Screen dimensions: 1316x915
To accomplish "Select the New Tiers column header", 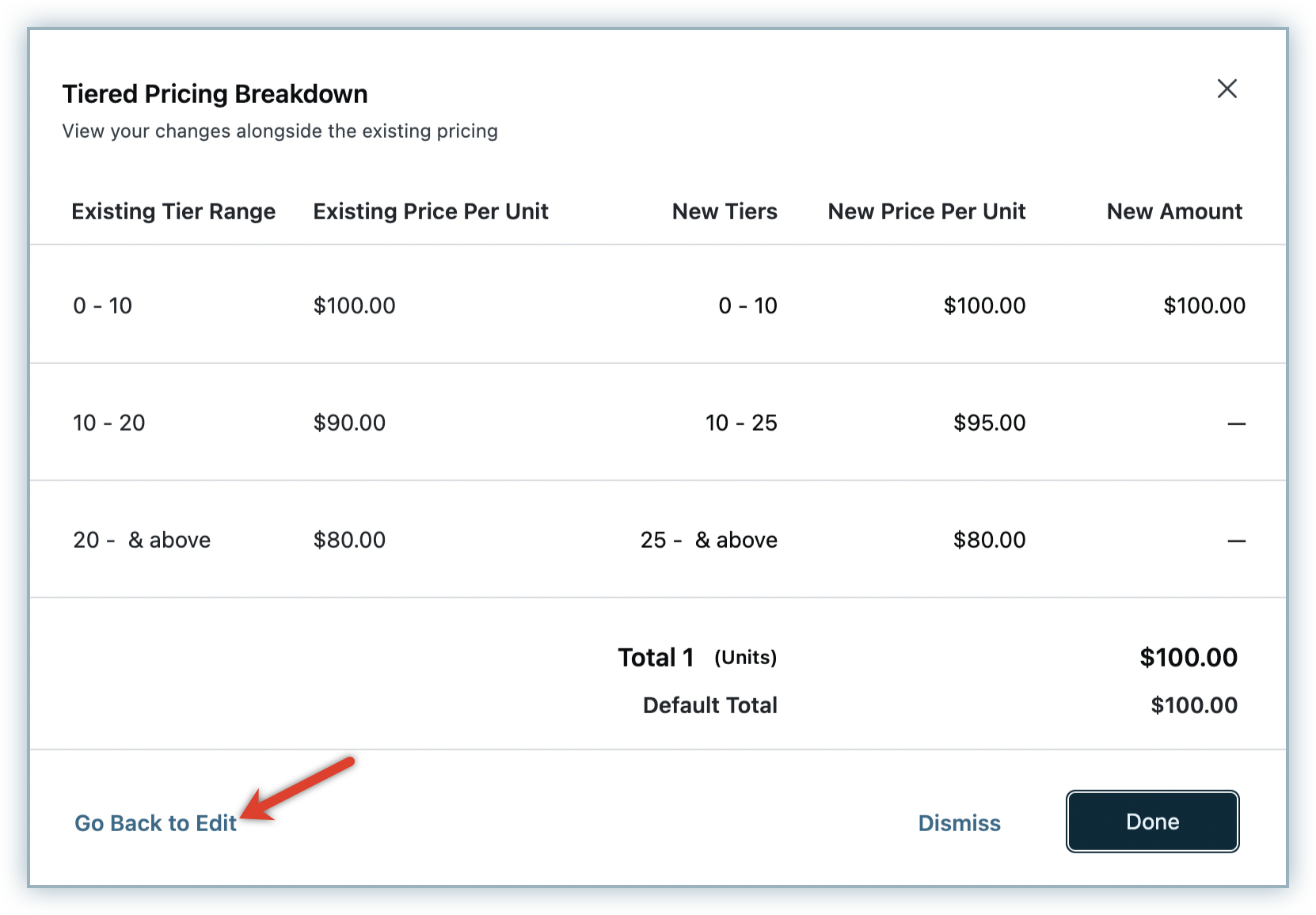I will tap(725, 211).
